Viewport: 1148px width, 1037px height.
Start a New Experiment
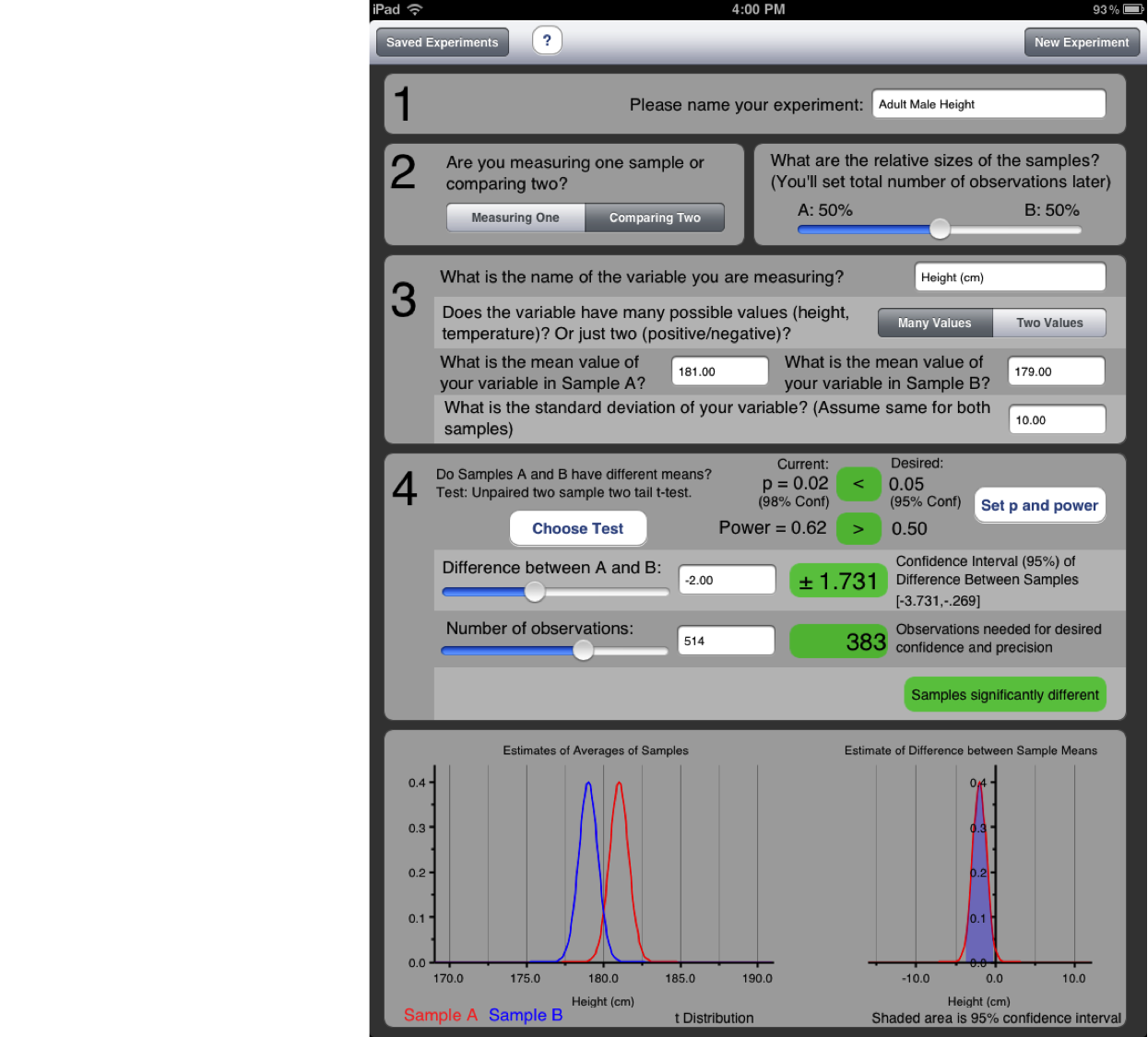coord(1082,42)
